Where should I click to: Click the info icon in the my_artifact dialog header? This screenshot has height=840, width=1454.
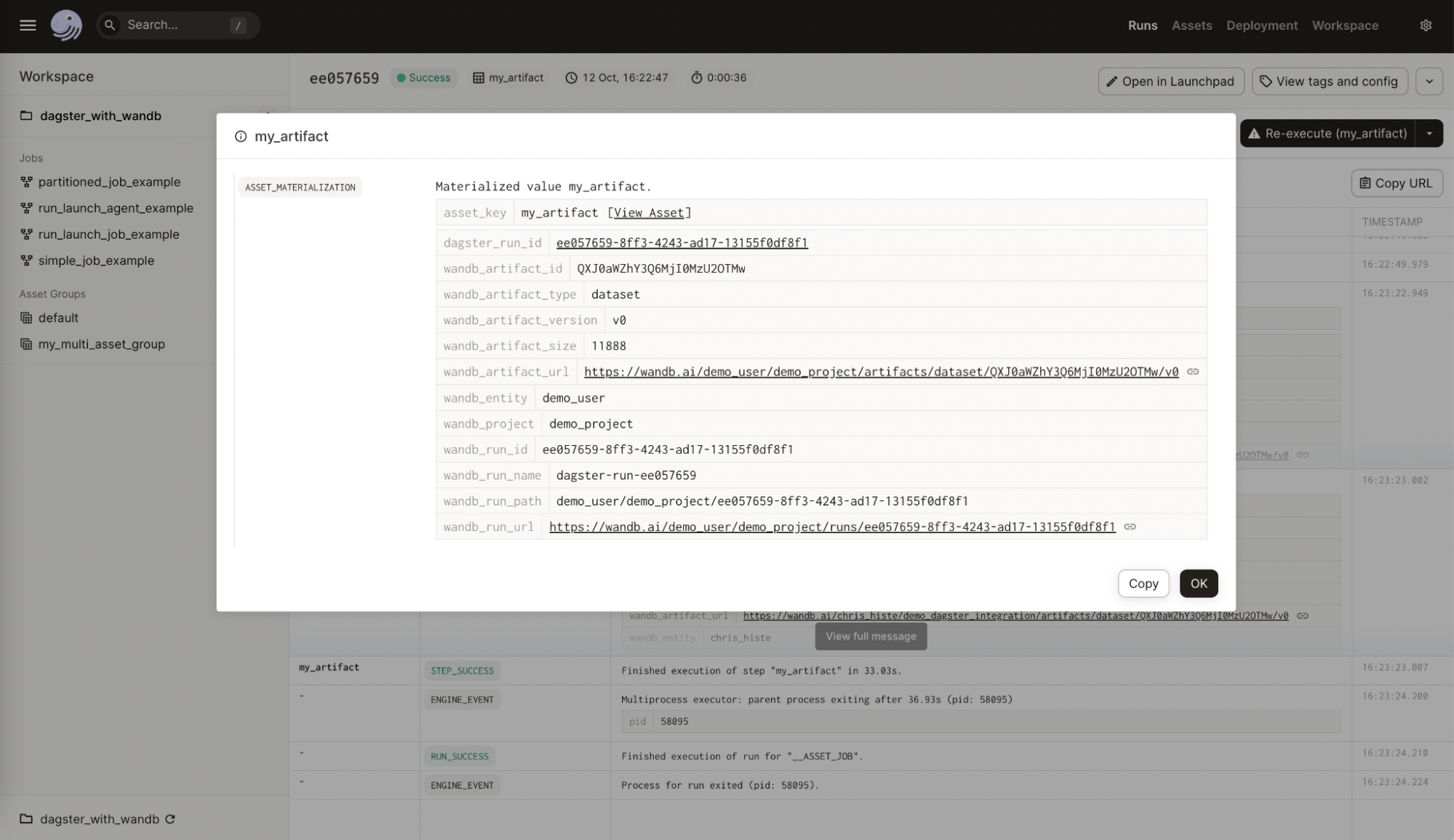tap(241, 136)
